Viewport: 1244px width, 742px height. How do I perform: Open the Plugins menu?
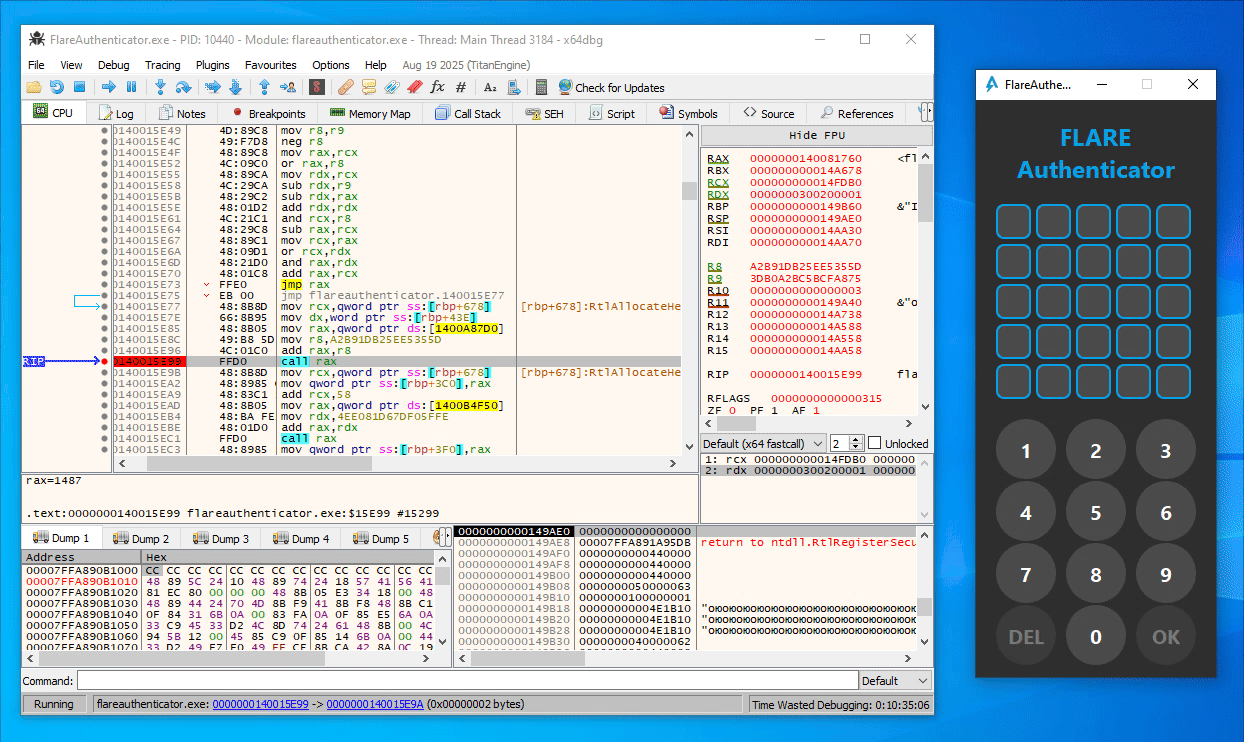click(212, 65)
